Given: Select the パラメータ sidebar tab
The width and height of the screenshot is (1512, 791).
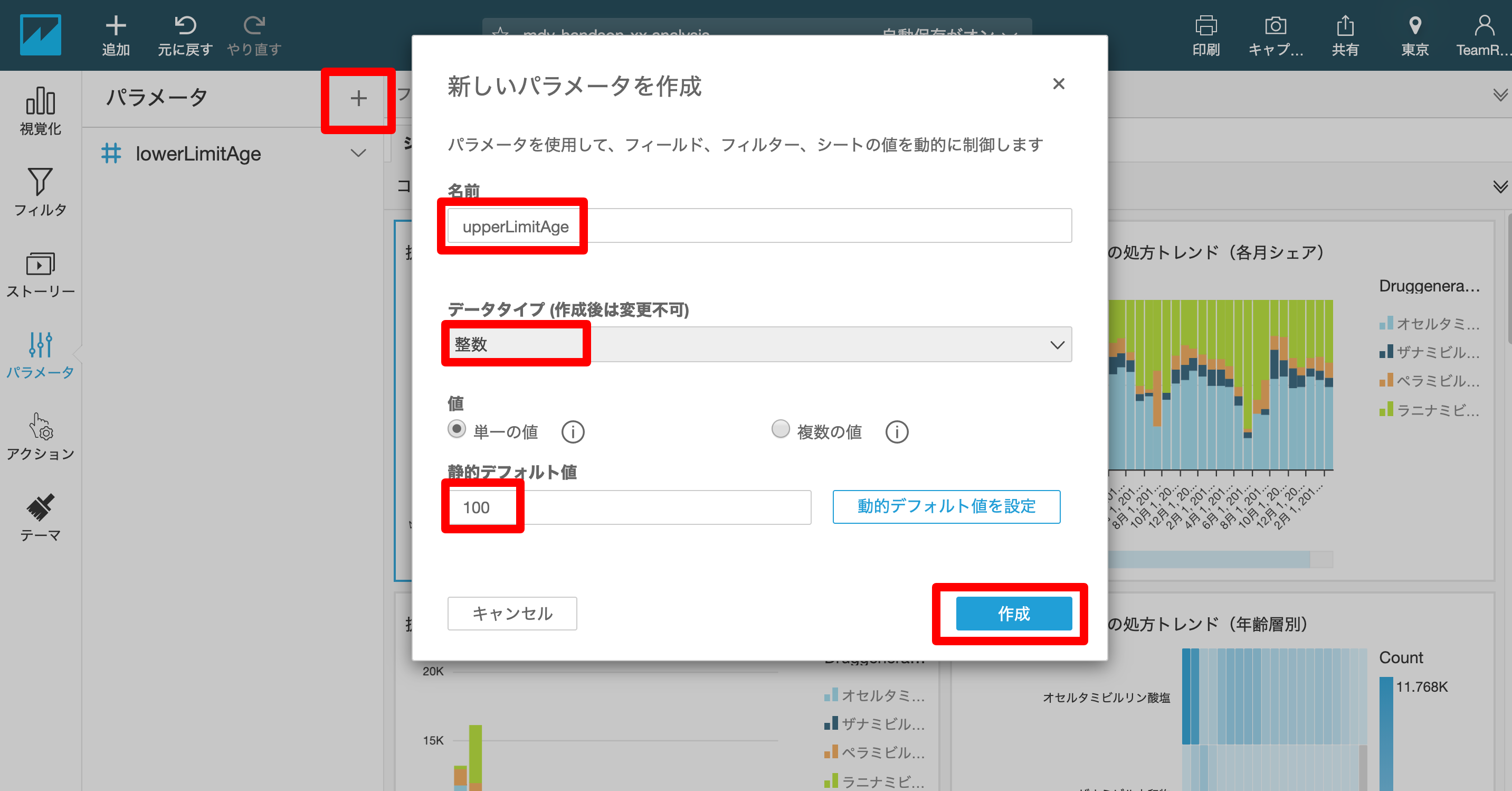Looking at the screenshot, I should coord(41,355).
